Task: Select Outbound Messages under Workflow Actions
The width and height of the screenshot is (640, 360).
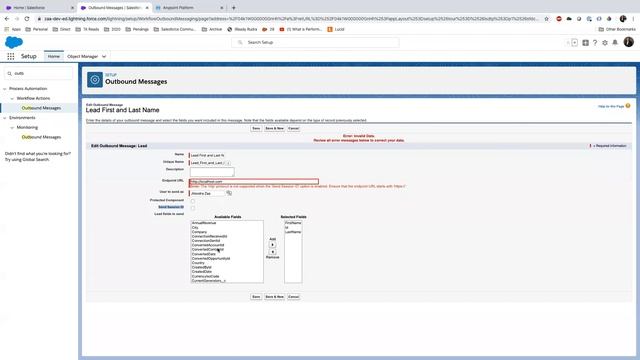Action: [x=41, y=108]
